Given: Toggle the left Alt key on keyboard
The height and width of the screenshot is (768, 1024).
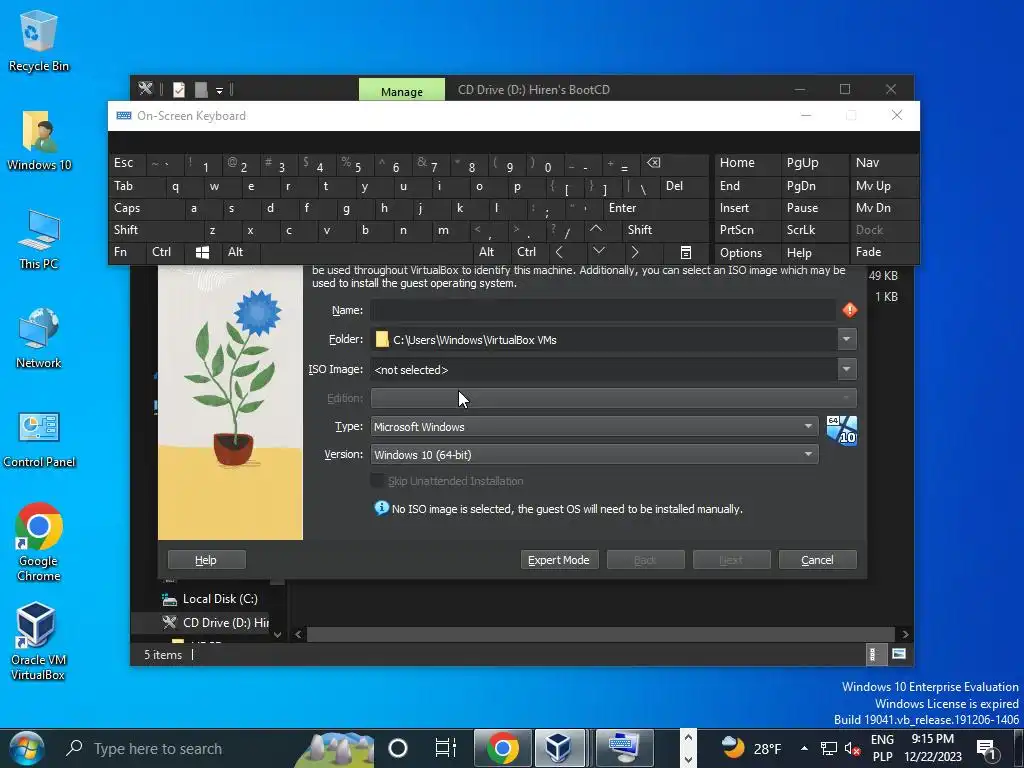Looking at the screenshot, I should coord(240,252).
